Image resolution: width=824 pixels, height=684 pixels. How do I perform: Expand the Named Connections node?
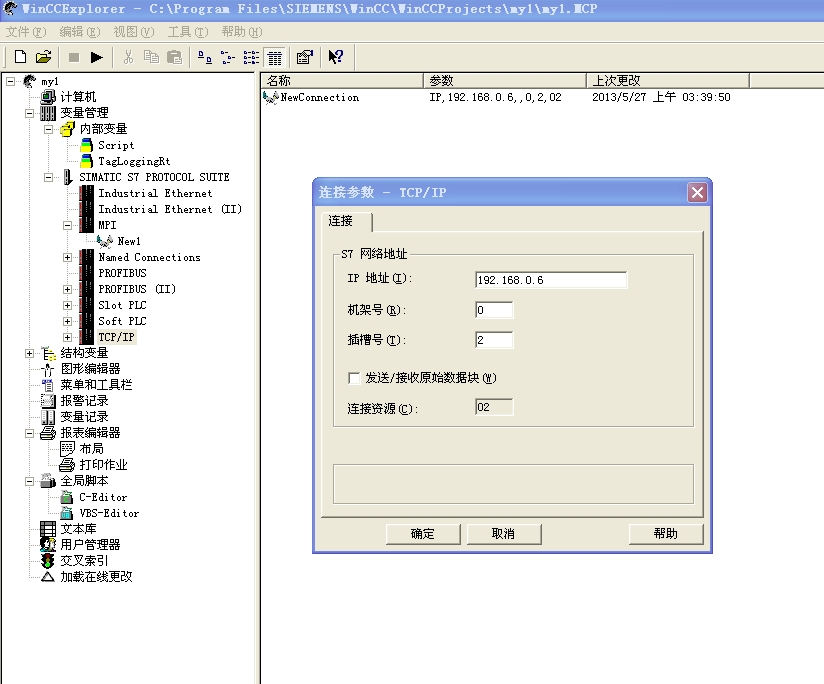(68, 257)
